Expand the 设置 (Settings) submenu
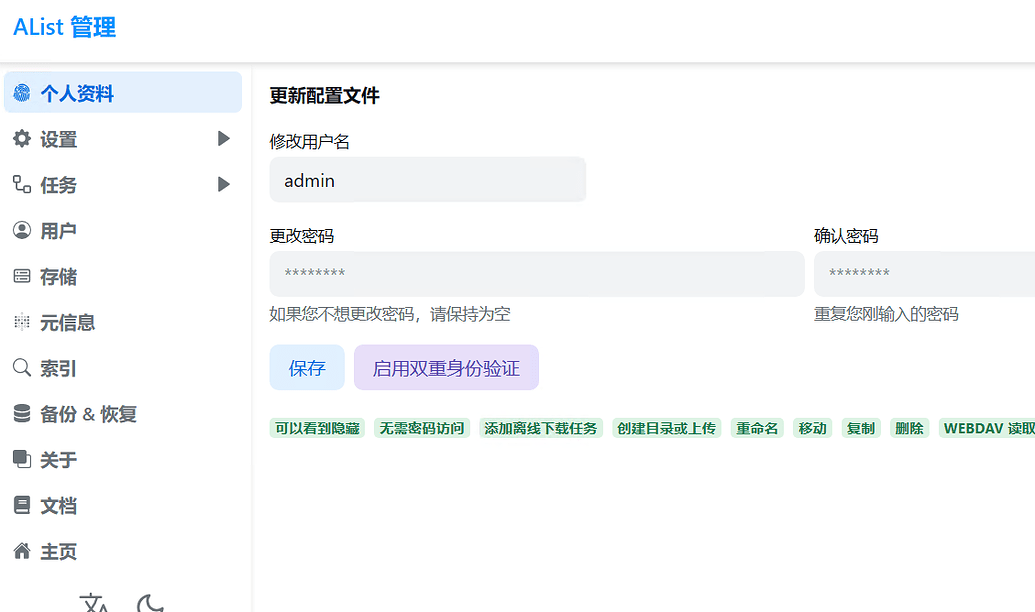The width and height of the screenshot is (1035, 612). (x=60, y=139)
